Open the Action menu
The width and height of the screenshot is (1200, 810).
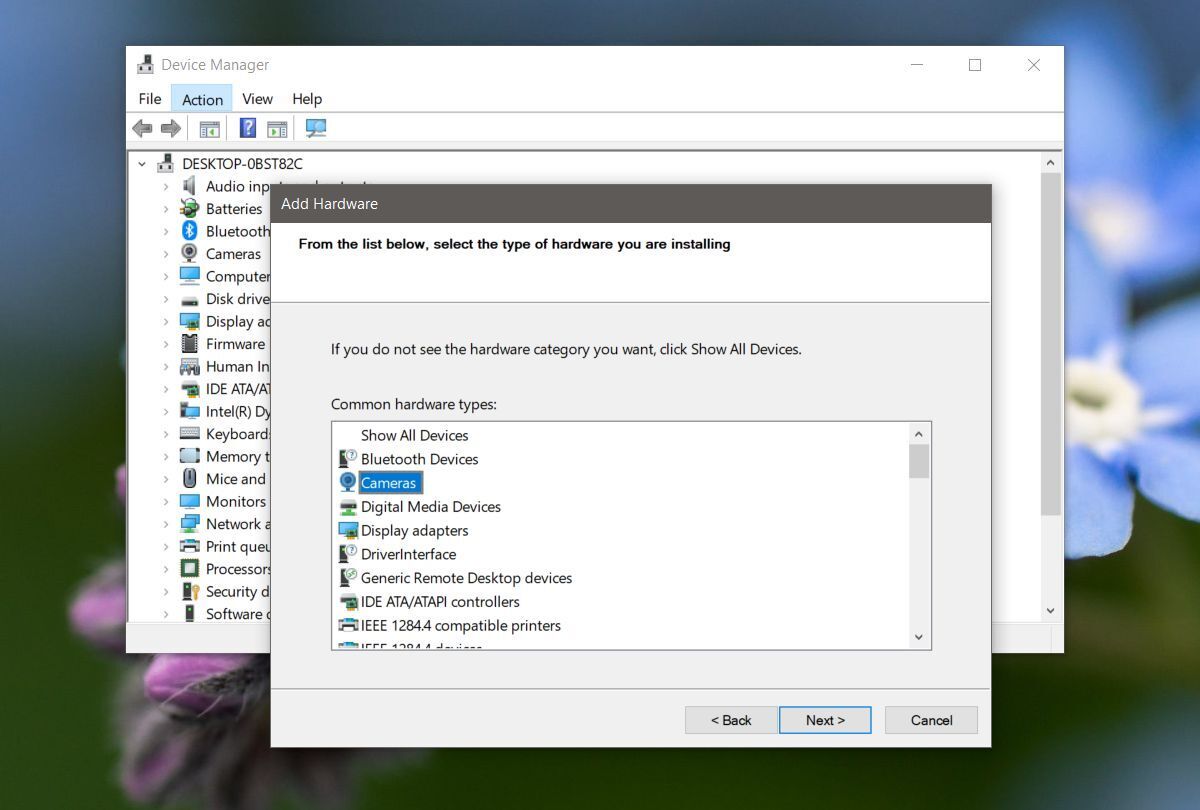(201, 98)
